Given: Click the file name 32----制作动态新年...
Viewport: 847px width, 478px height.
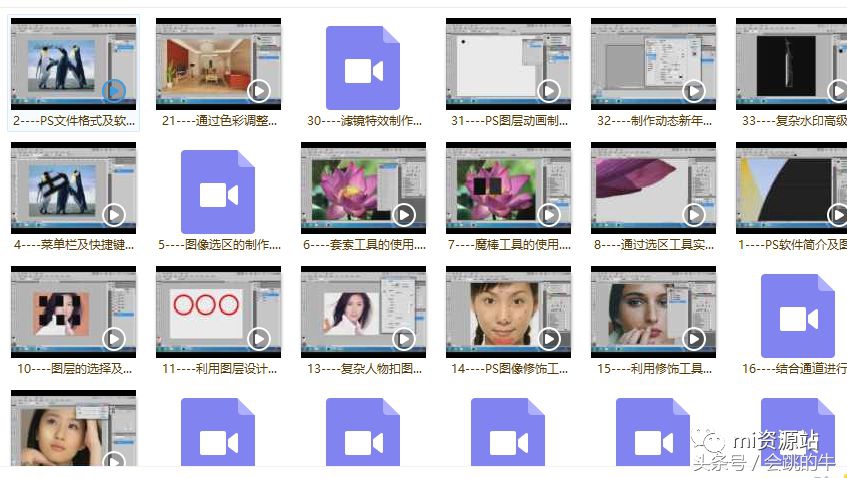Looking at the screenshot, I should pyautogui.click(x=654, y=121).
